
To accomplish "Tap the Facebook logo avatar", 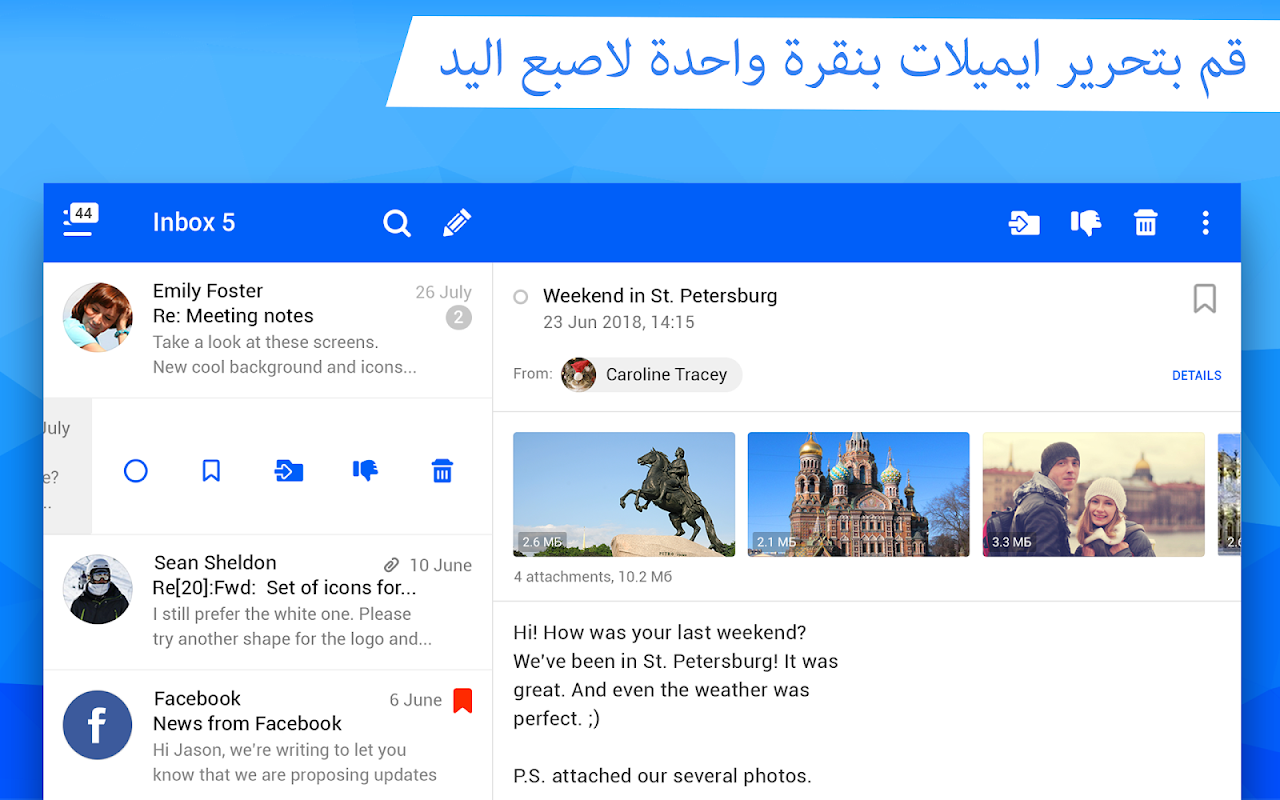I will [x=98, y=725].
